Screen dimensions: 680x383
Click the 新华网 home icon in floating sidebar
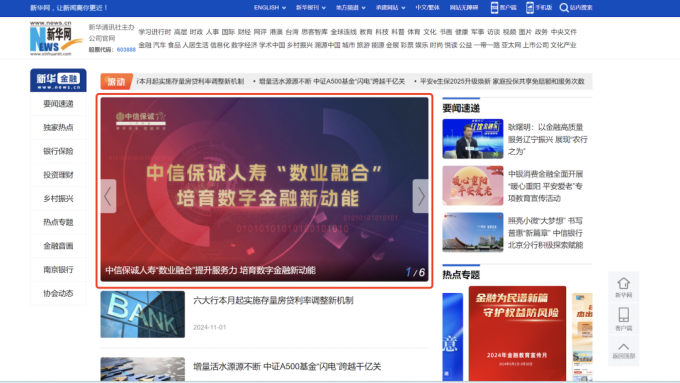click(x=624, y=284)
